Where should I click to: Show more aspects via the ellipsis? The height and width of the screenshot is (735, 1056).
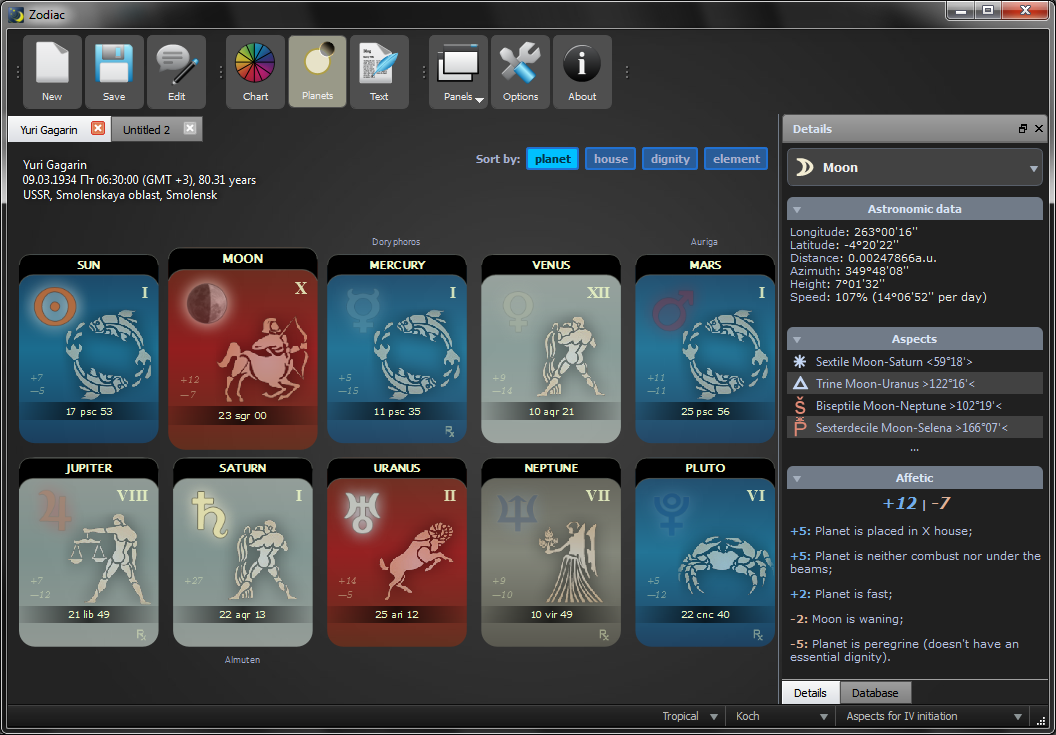pyautogui.click(x=914, y=449)
